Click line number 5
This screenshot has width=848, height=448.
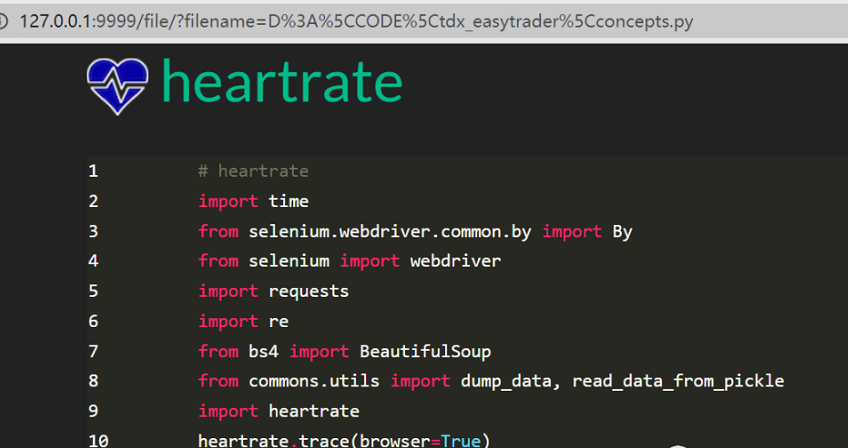93,292
